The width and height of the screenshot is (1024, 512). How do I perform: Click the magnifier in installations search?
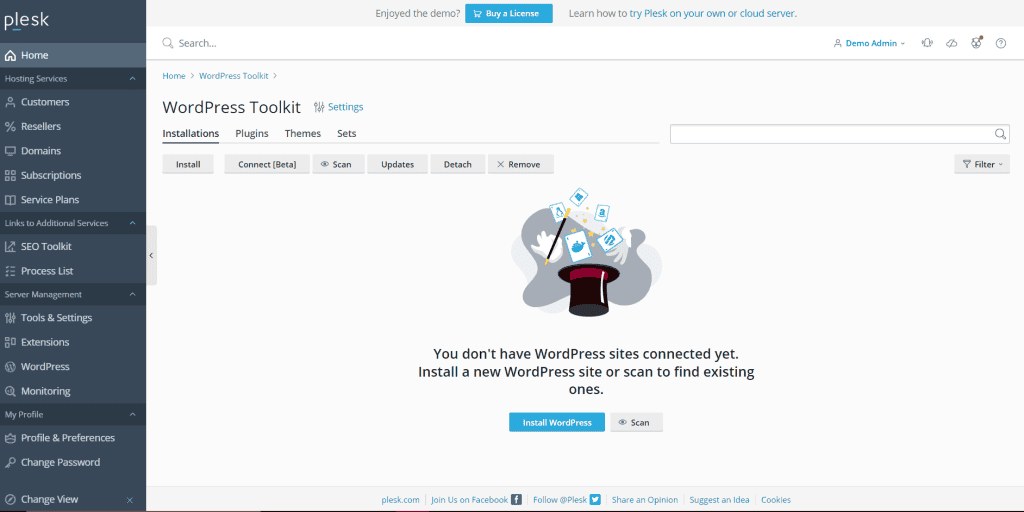point(1000,134)
